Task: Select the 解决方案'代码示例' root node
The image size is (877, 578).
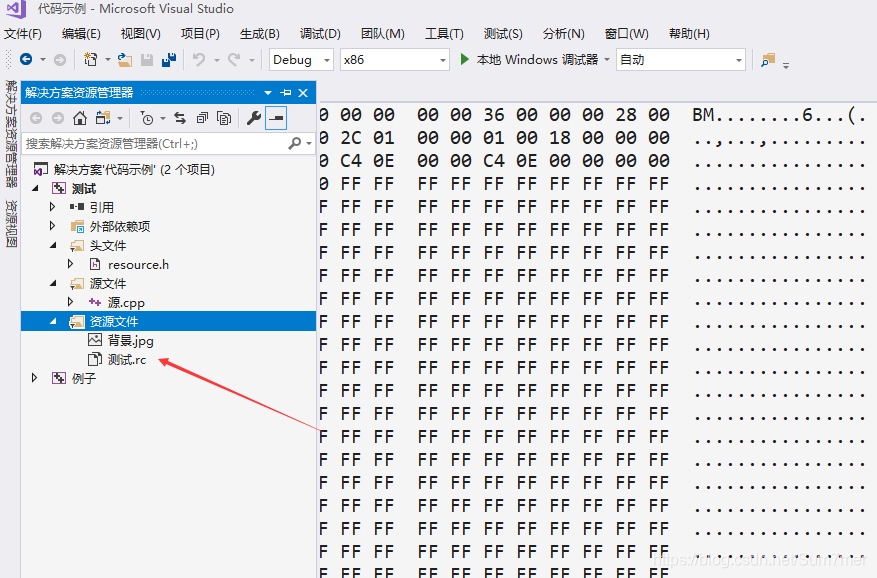Action: (134, 170)
